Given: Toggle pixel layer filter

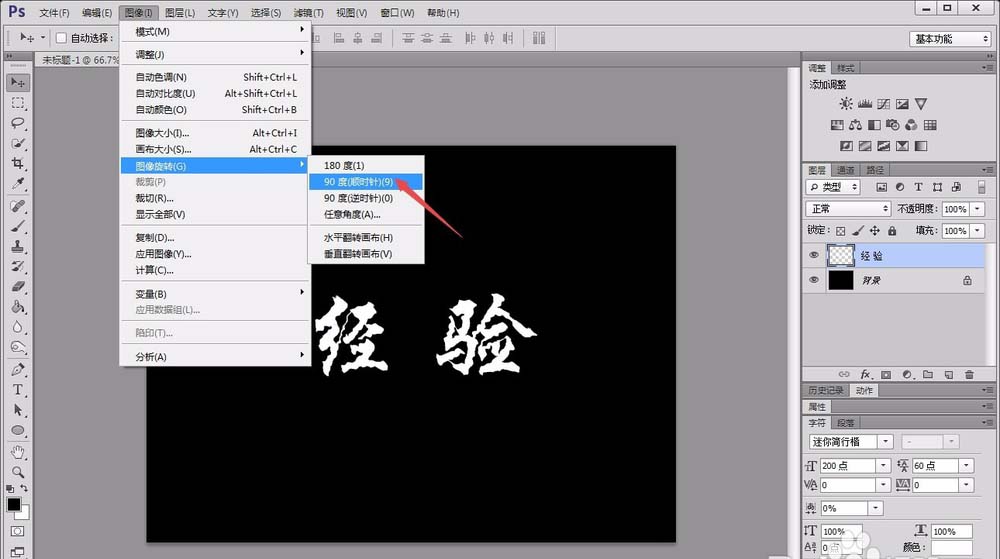Looking at the screenshot, I should (881, 187).
